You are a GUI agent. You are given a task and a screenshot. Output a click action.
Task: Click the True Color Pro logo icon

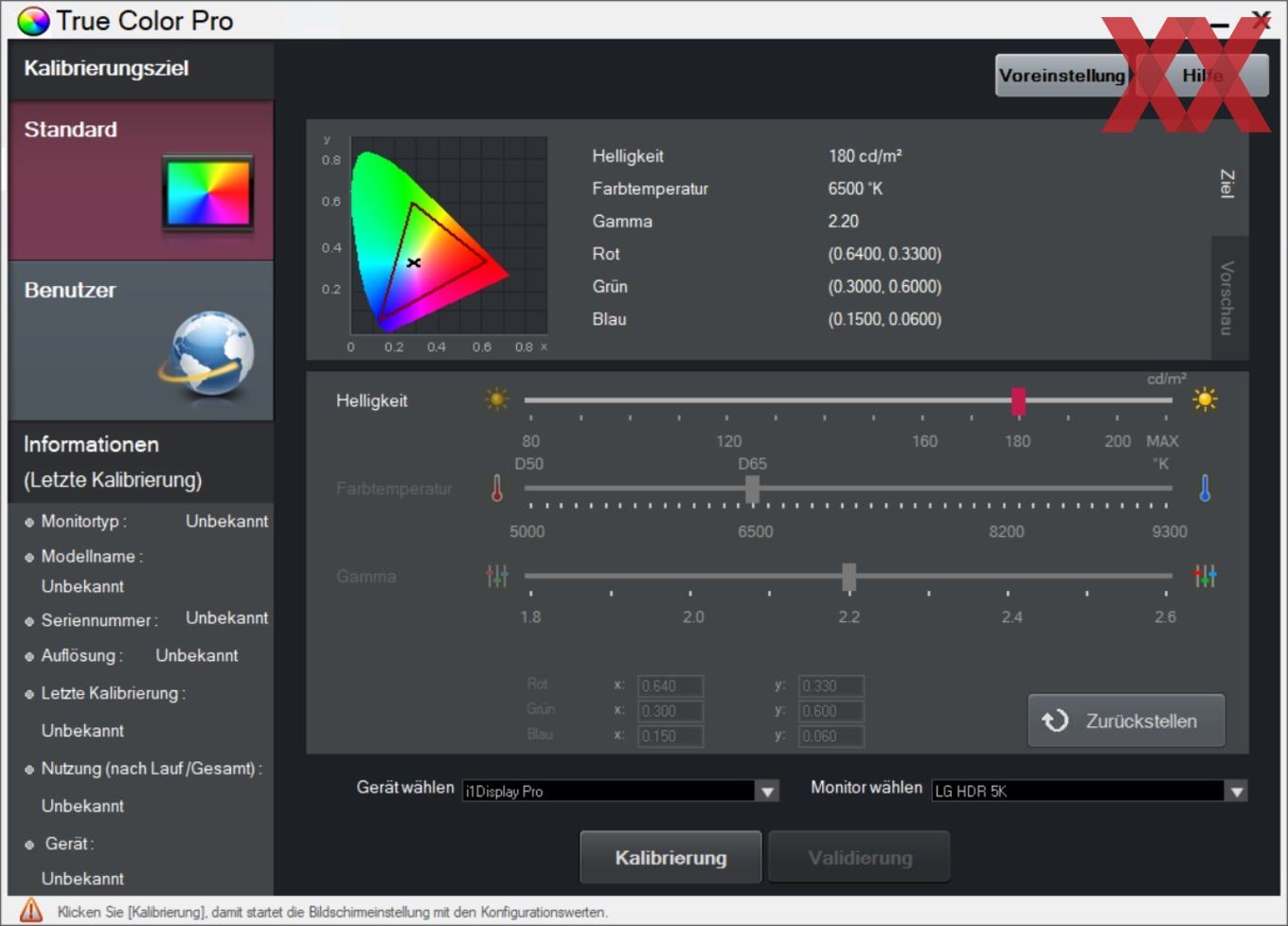tap(33, 21)
